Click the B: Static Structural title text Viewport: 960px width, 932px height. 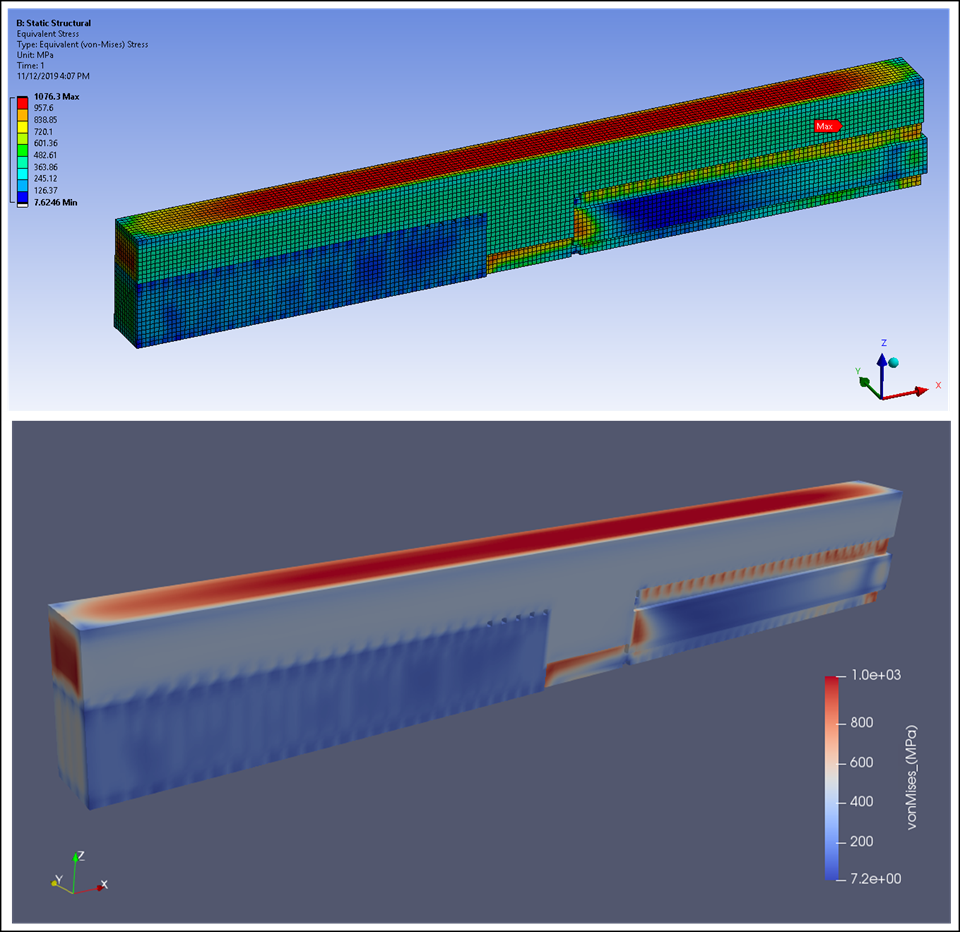pyautogui.click(x=53, y=23)
